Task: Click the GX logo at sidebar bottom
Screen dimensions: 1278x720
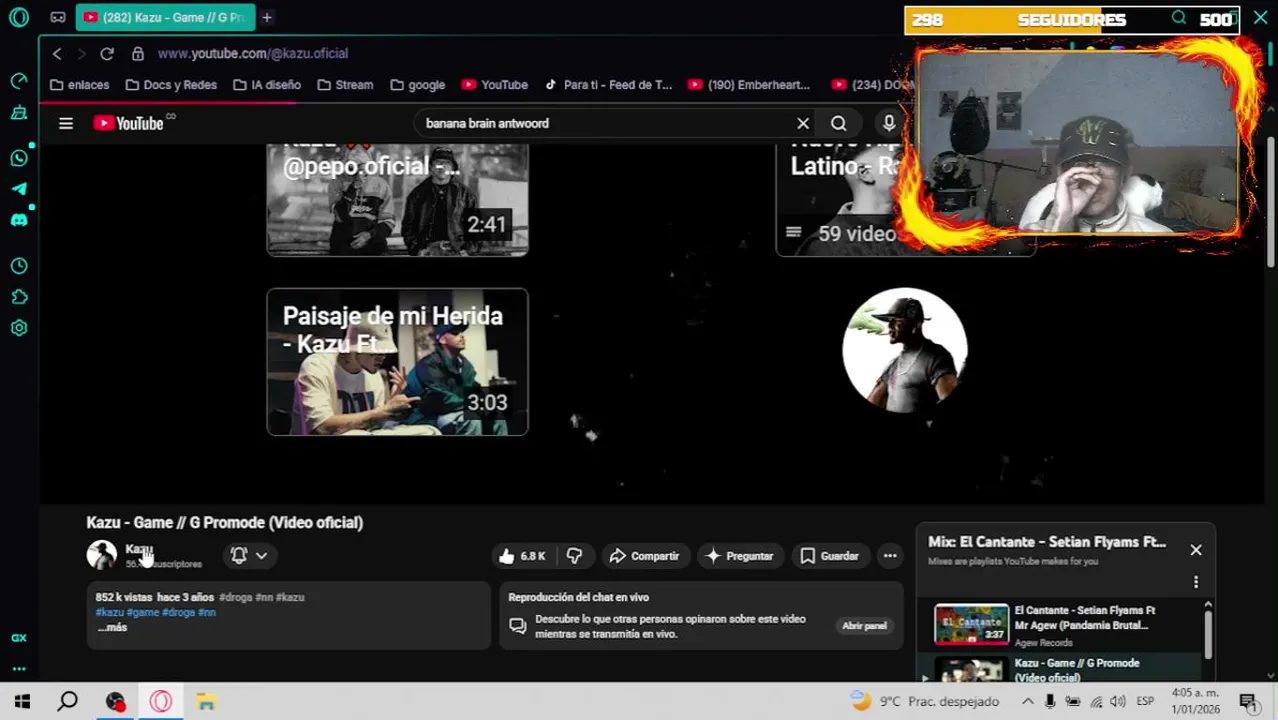Action: (19, 638)
